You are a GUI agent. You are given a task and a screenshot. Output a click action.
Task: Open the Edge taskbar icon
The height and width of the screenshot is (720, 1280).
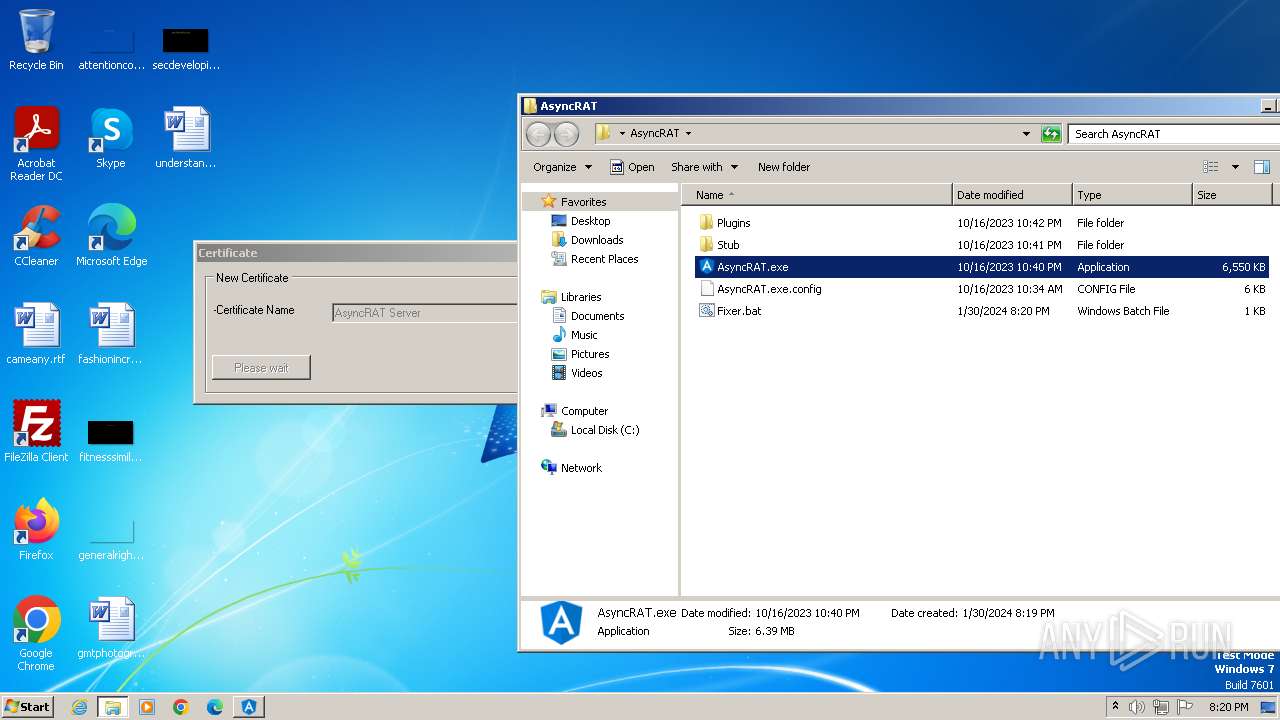pos(215,707)
